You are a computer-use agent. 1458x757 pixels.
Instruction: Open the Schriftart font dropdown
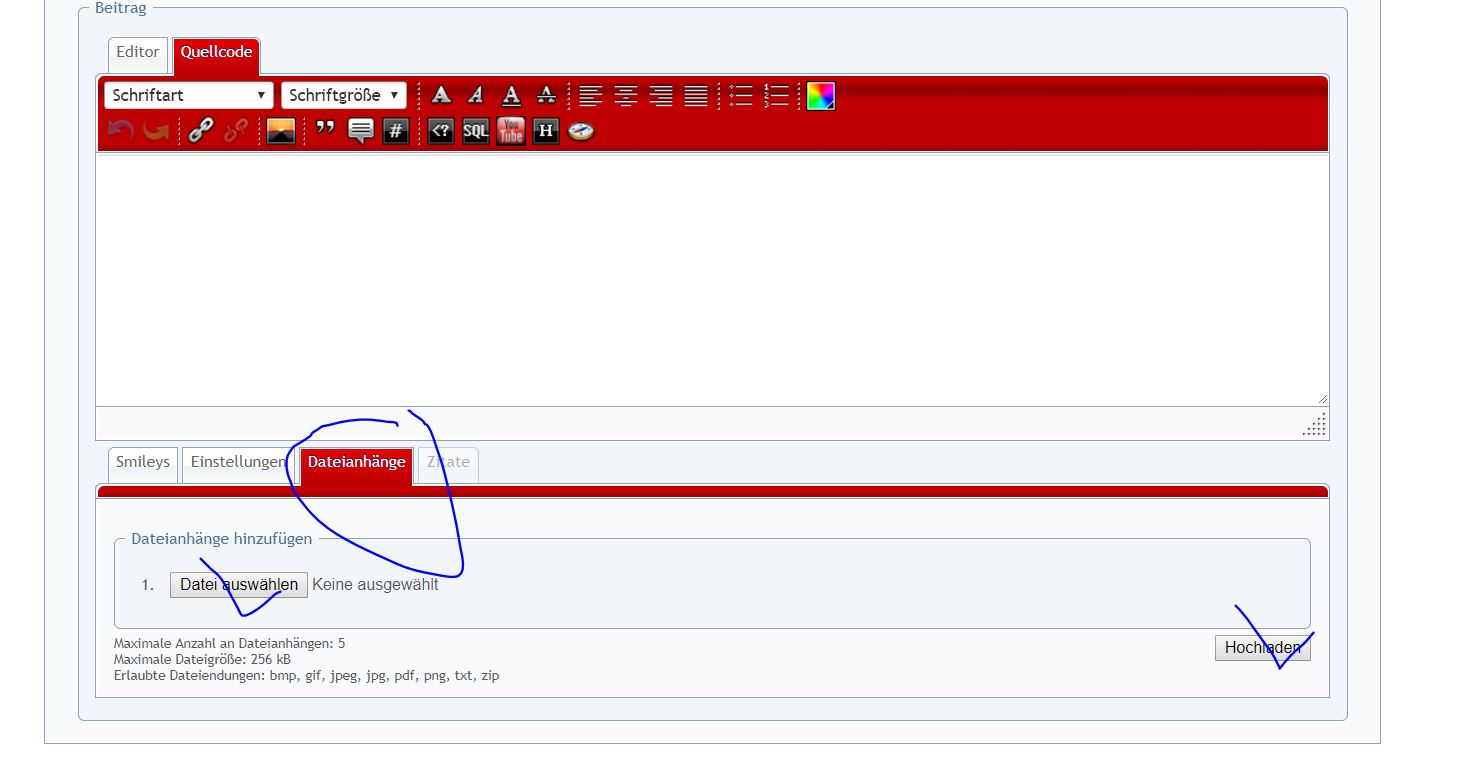click(188, 96)
